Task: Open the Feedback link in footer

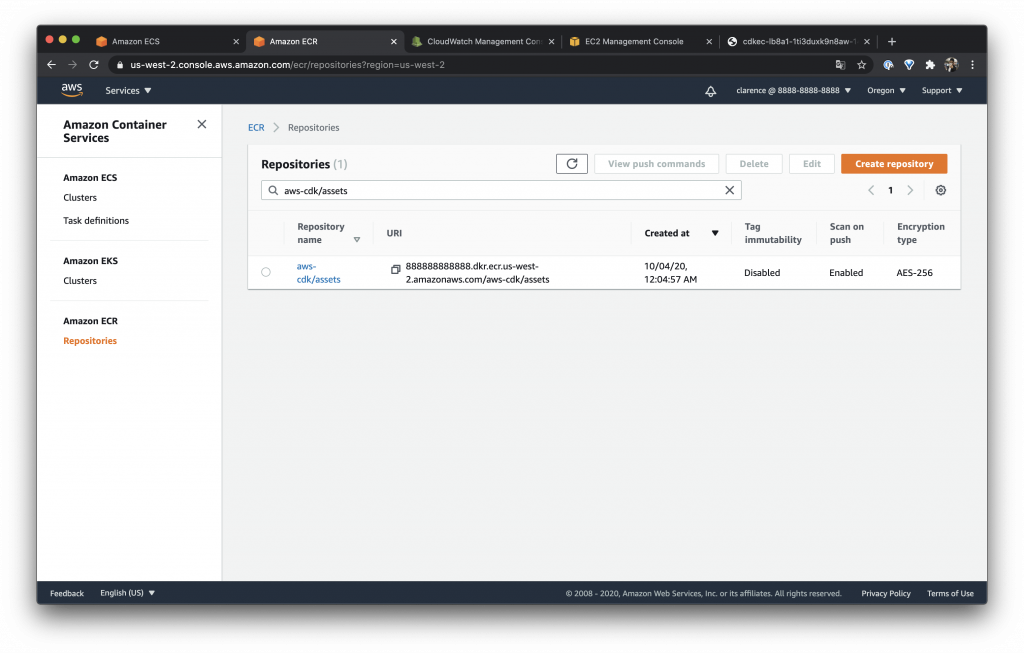Action: [67, 593]
